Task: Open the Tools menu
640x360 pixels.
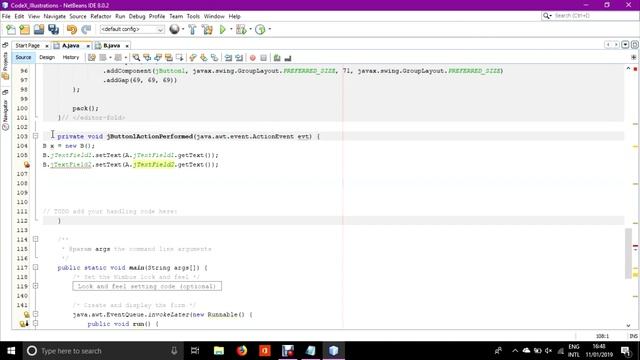Action: (193, 16)
